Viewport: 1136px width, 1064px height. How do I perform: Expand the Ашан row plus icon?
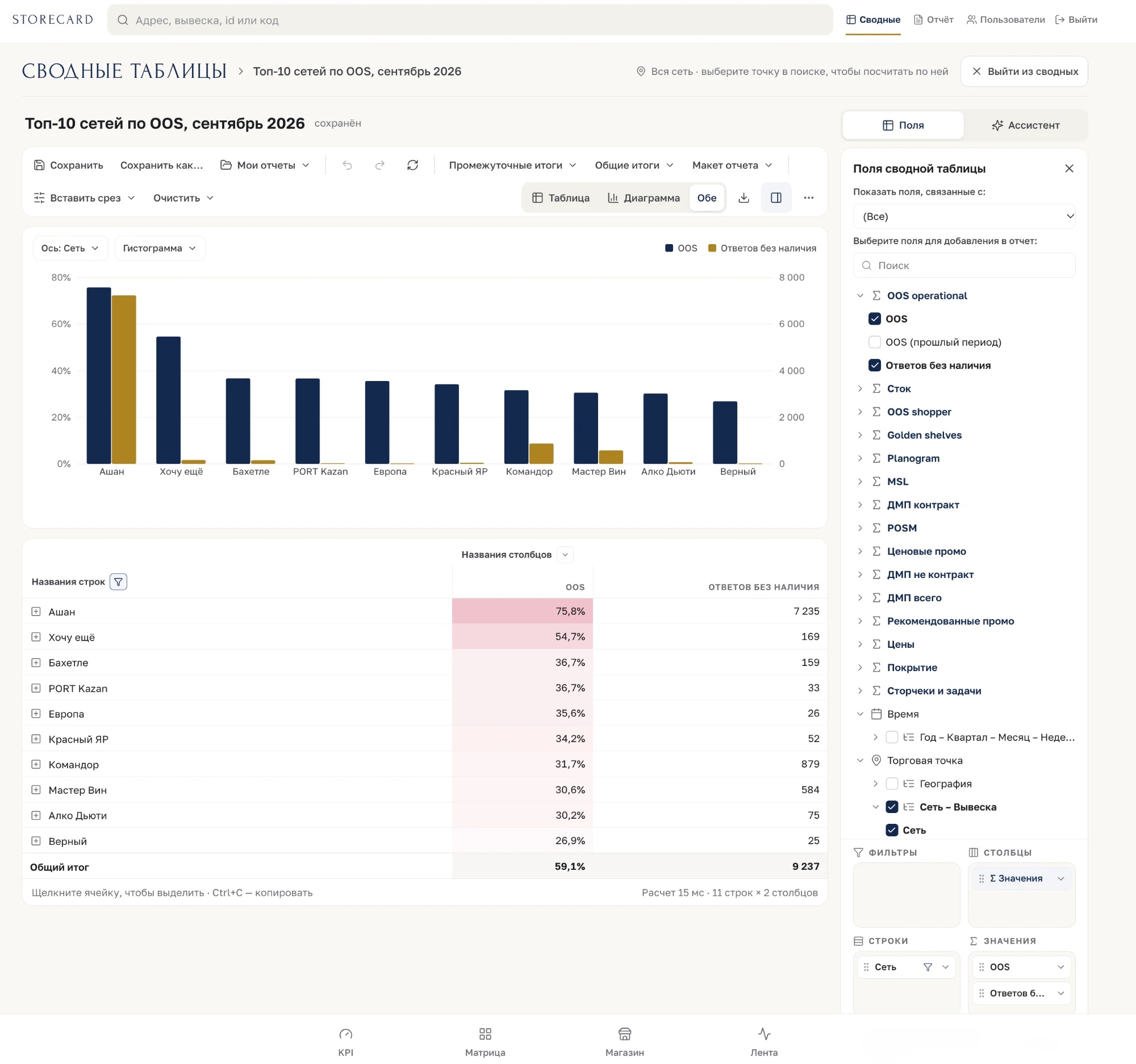[36, 611]
